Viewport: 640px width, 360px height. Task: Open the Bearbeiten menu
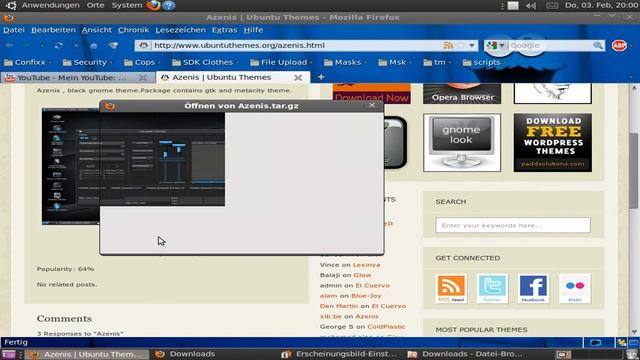(x=53, y=30)
